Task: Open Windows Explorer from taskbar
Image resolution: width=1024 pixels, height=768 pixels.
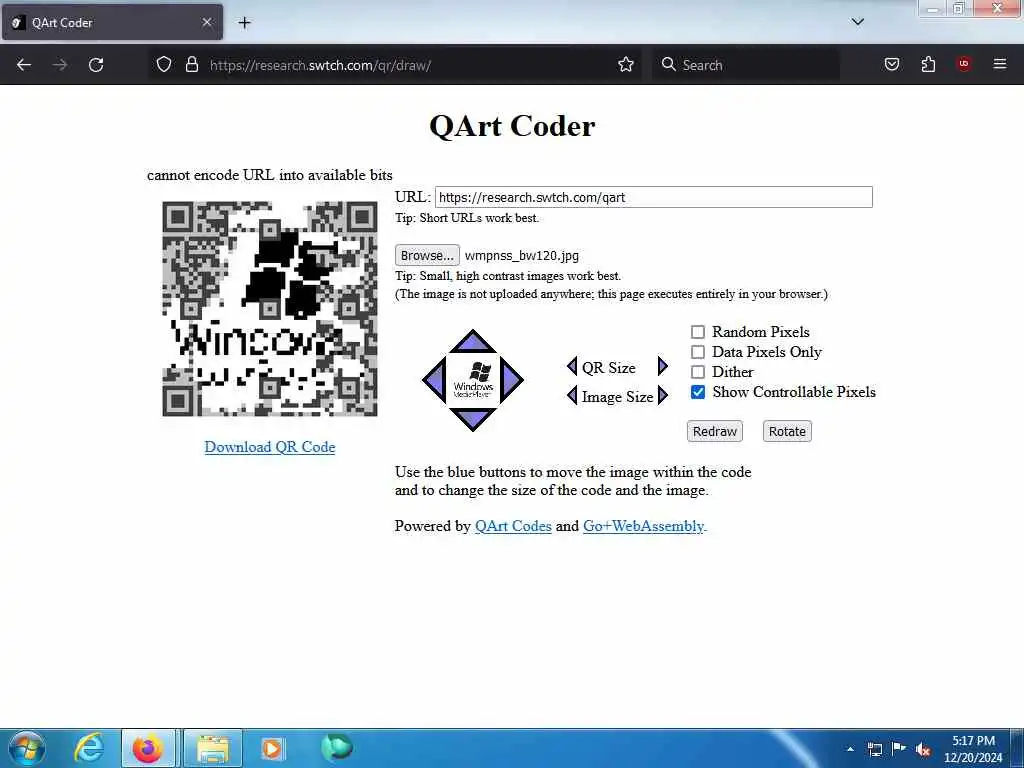Action: click(x=213, y=748)
